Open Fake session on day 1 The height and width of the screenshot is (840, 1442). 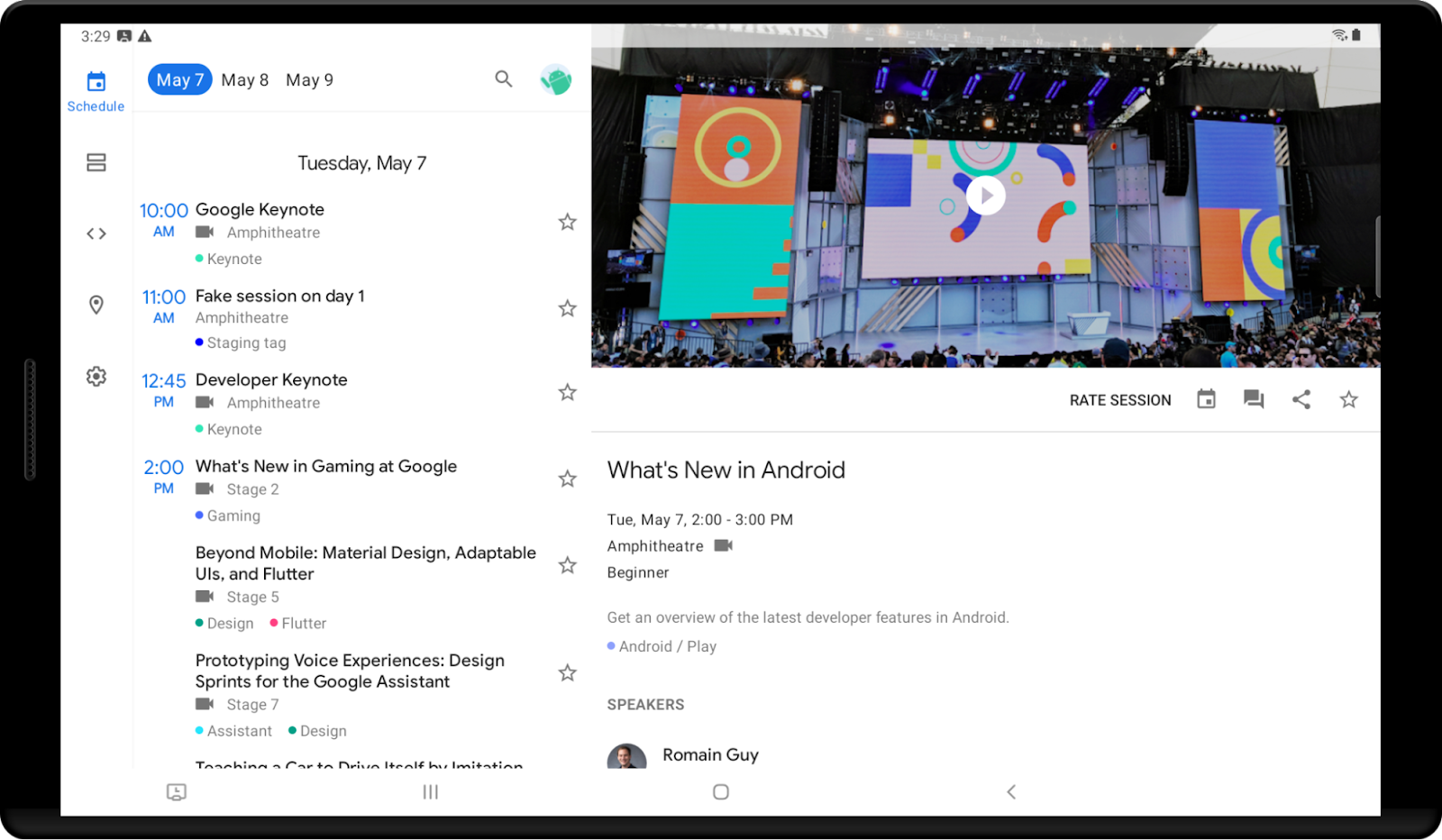(x=280, y=296)
